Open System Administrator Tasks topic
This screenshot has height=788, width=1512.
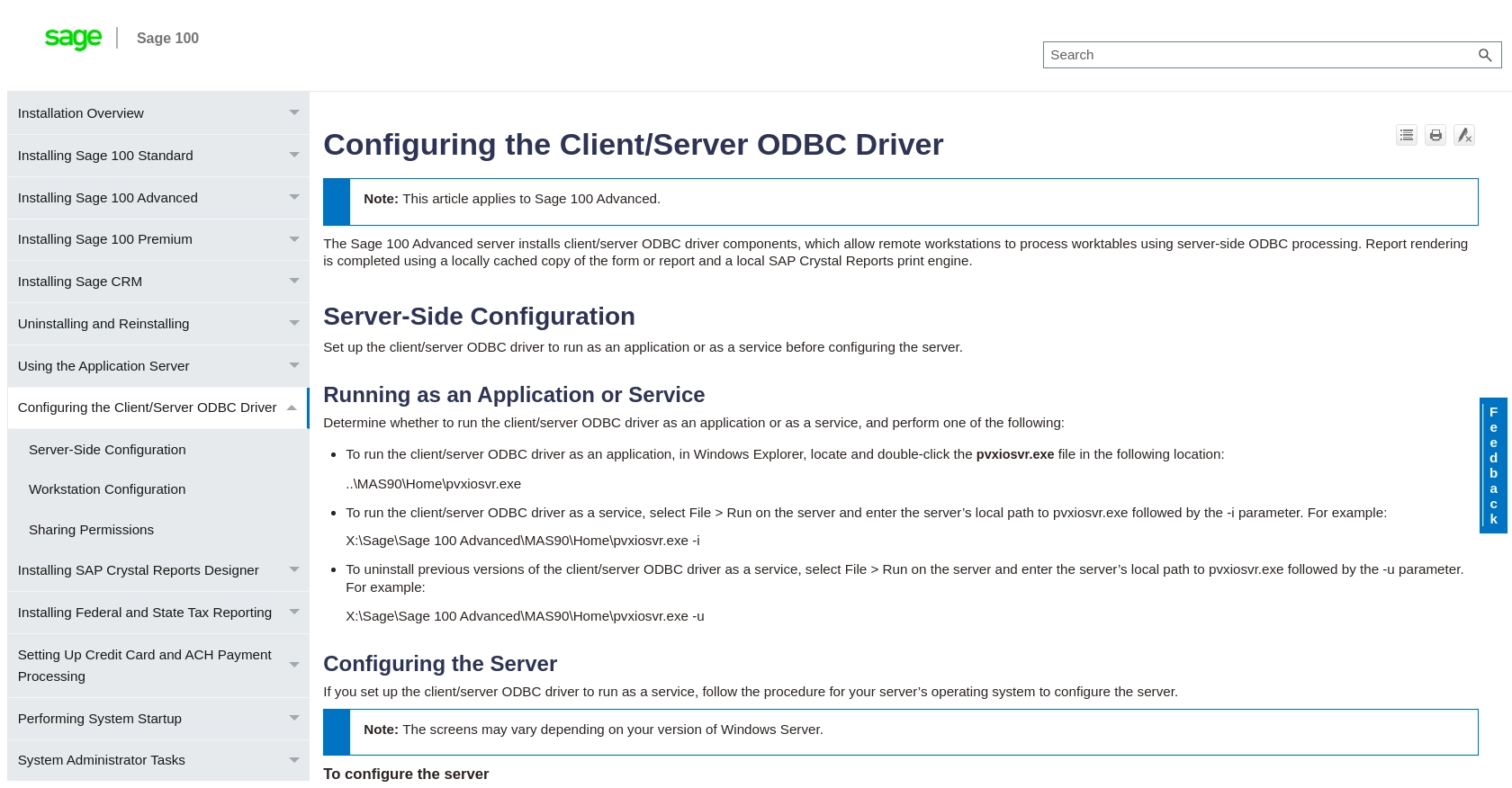pos(102,760)
